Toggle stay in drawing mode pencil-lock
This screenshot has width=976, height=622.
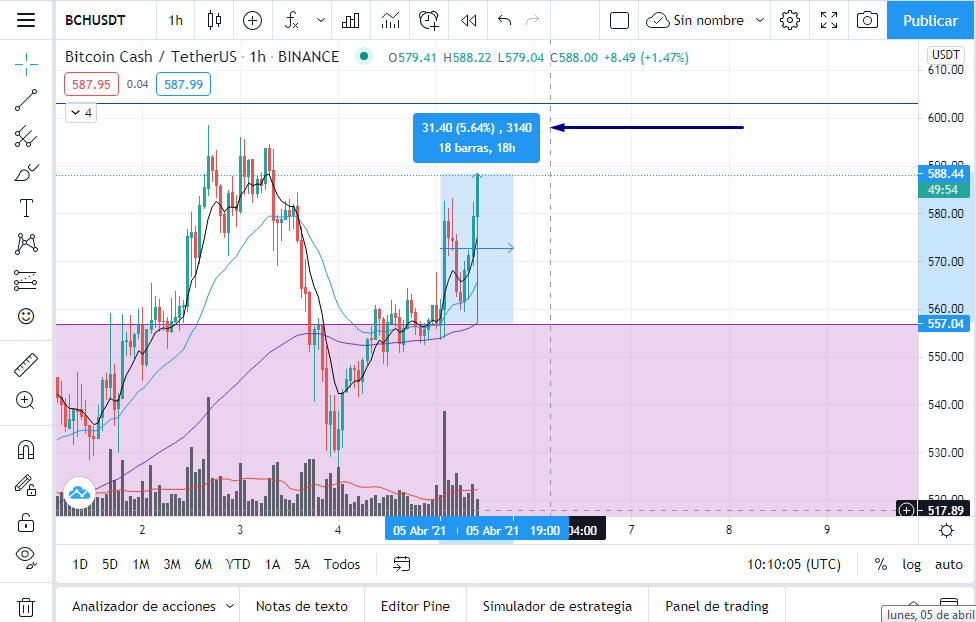tap(26, 485)
